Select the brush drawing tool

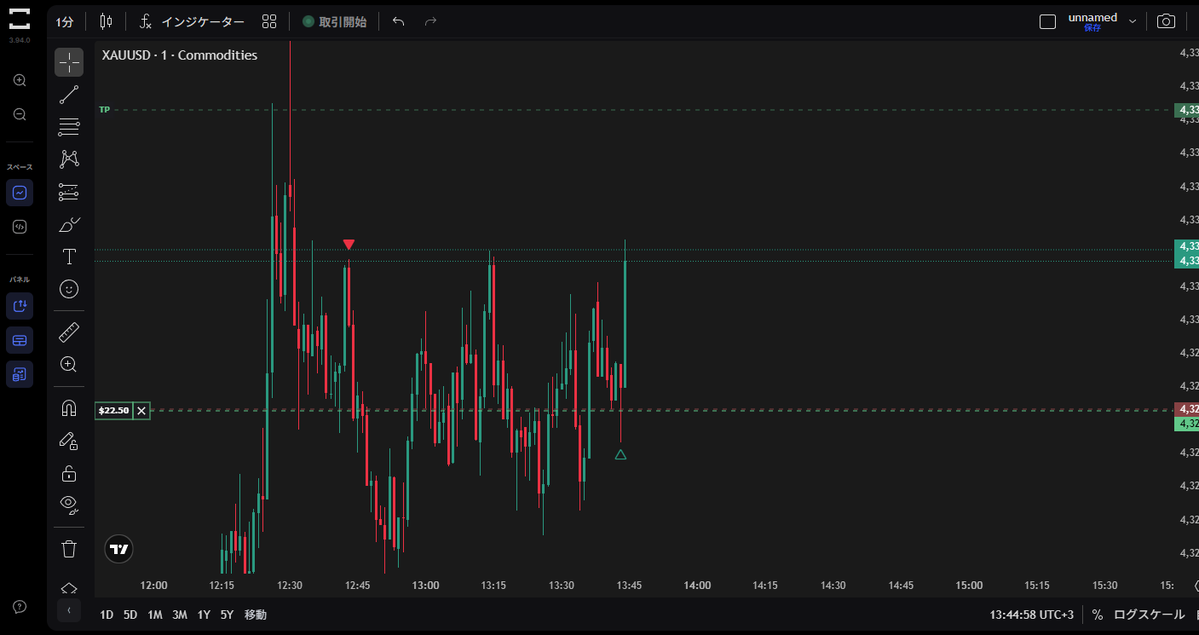click(69, 225)
